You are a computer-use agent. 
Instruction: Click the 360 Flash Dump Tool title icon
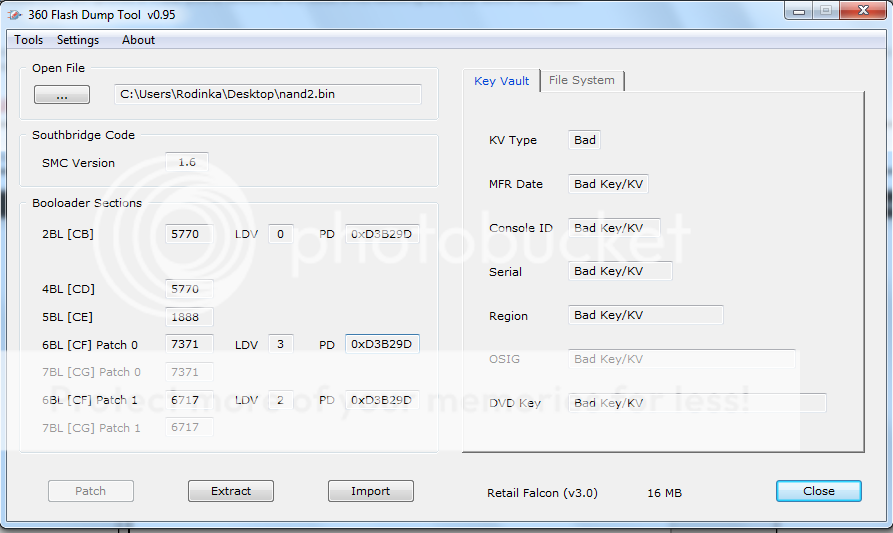[x=15, y=13]
